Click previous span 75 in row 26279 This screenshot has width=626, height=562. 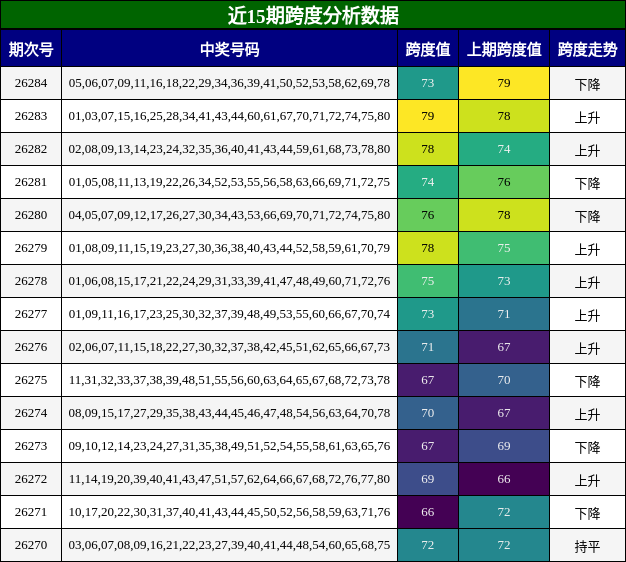(x=504, y=248)
